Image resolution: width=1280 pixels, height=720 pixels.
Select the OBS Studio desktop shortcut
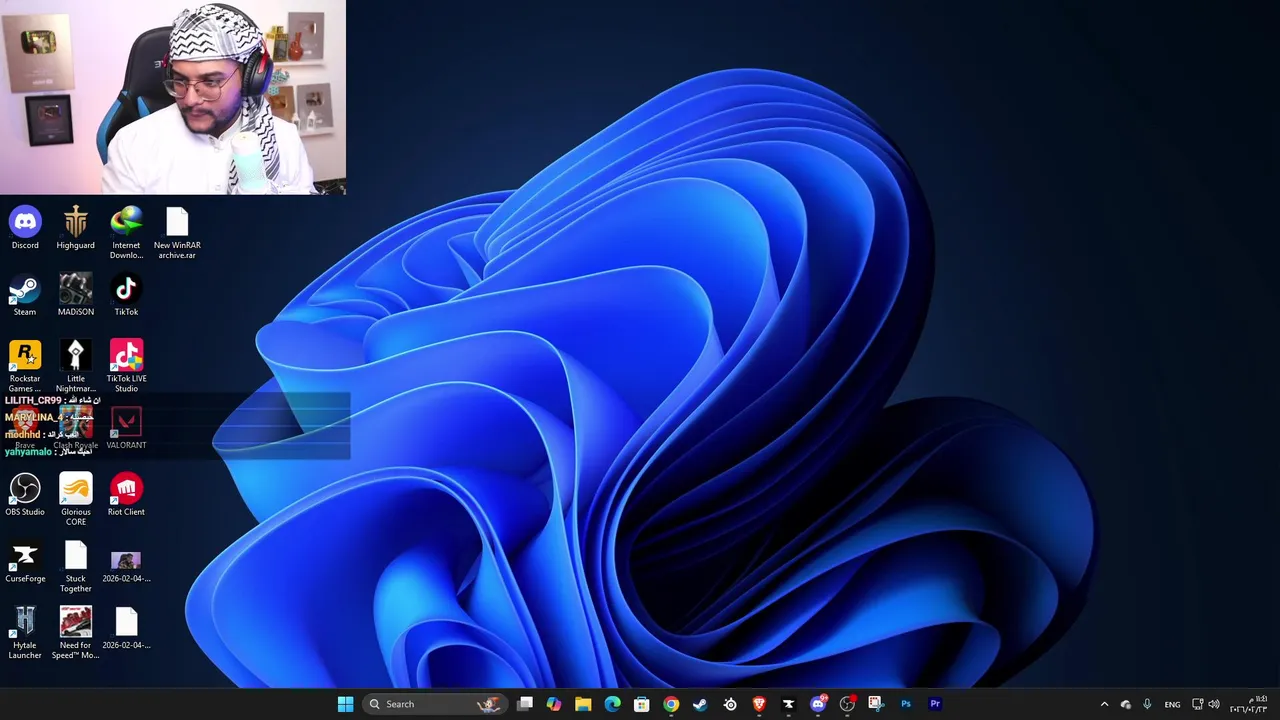(25, 496)
